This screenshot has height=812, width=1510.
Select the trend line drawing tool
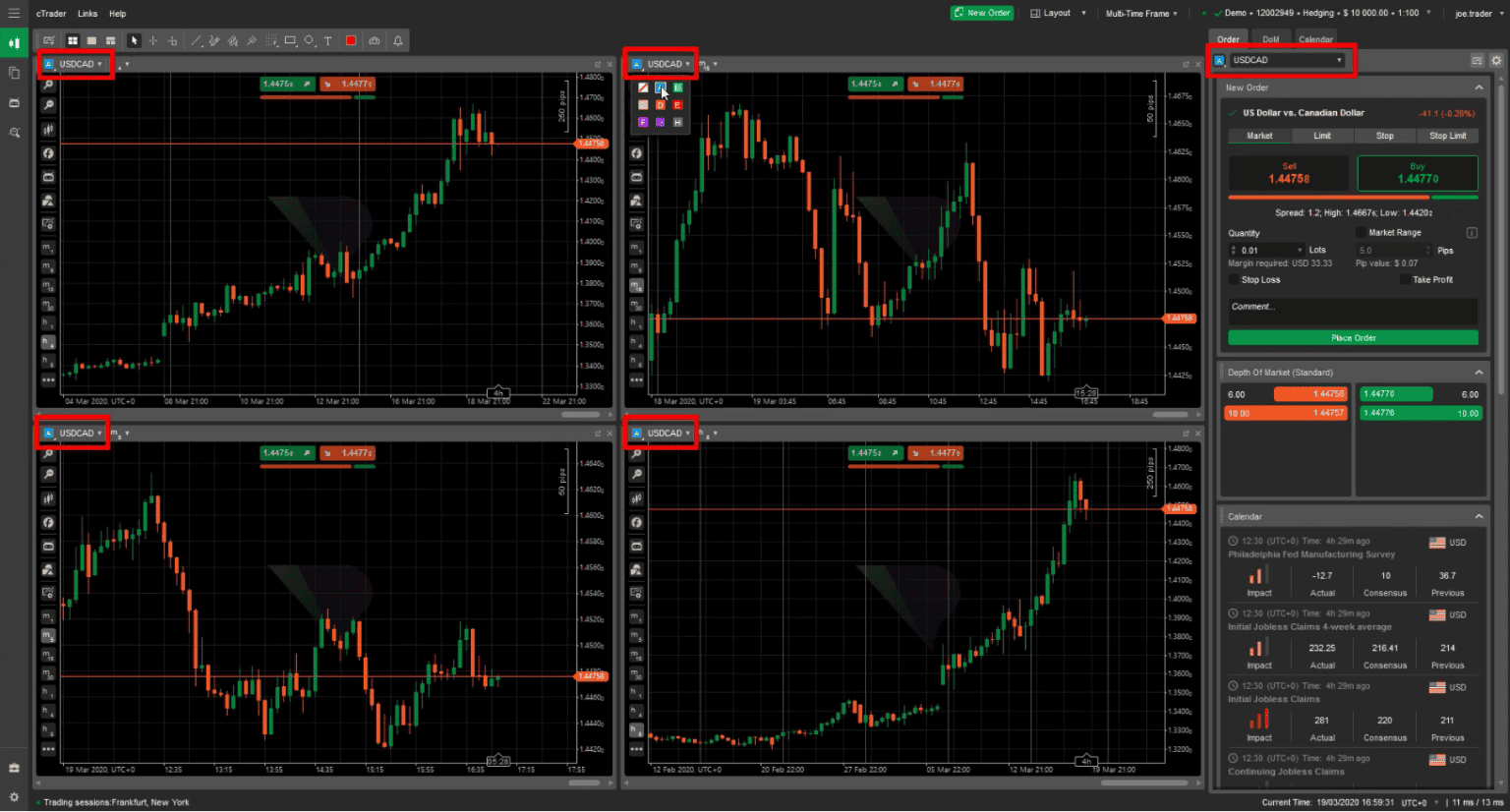click(x=196, y=40)
